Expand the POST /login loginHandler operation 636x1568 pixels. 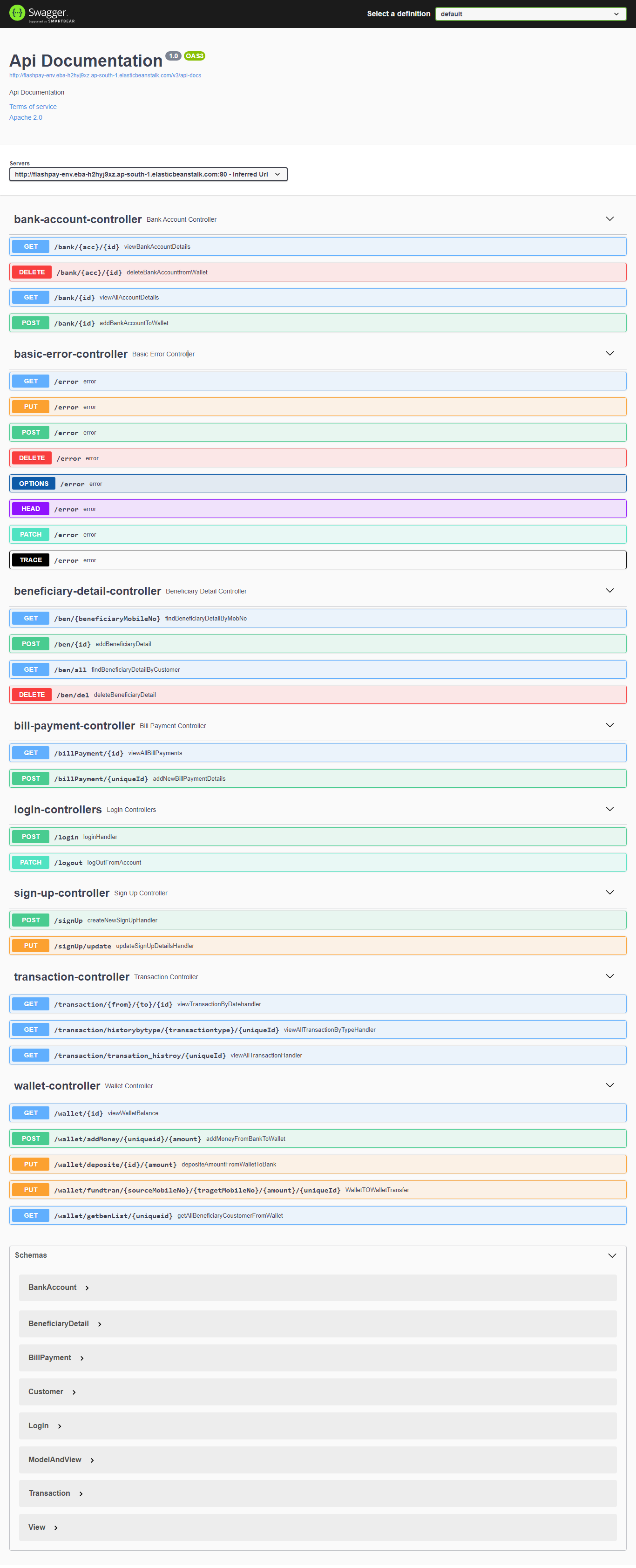(x=317, y=837)
